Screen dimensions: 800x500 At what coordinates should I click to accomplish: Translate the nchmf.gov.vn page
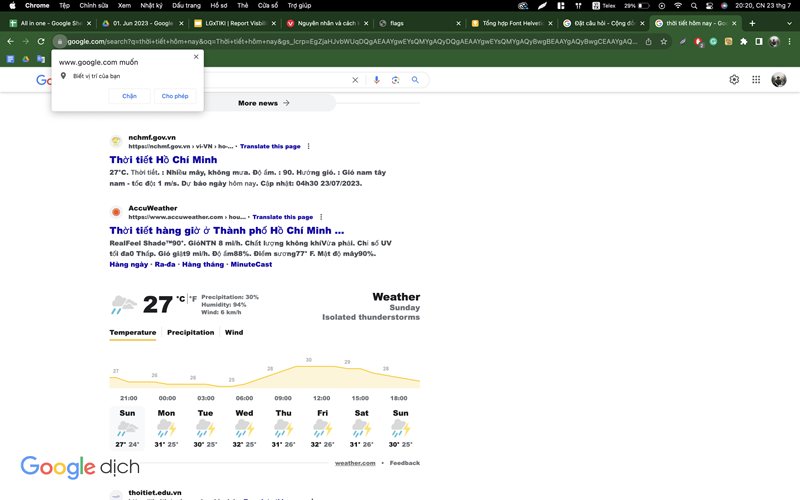[x=270, y=146]
